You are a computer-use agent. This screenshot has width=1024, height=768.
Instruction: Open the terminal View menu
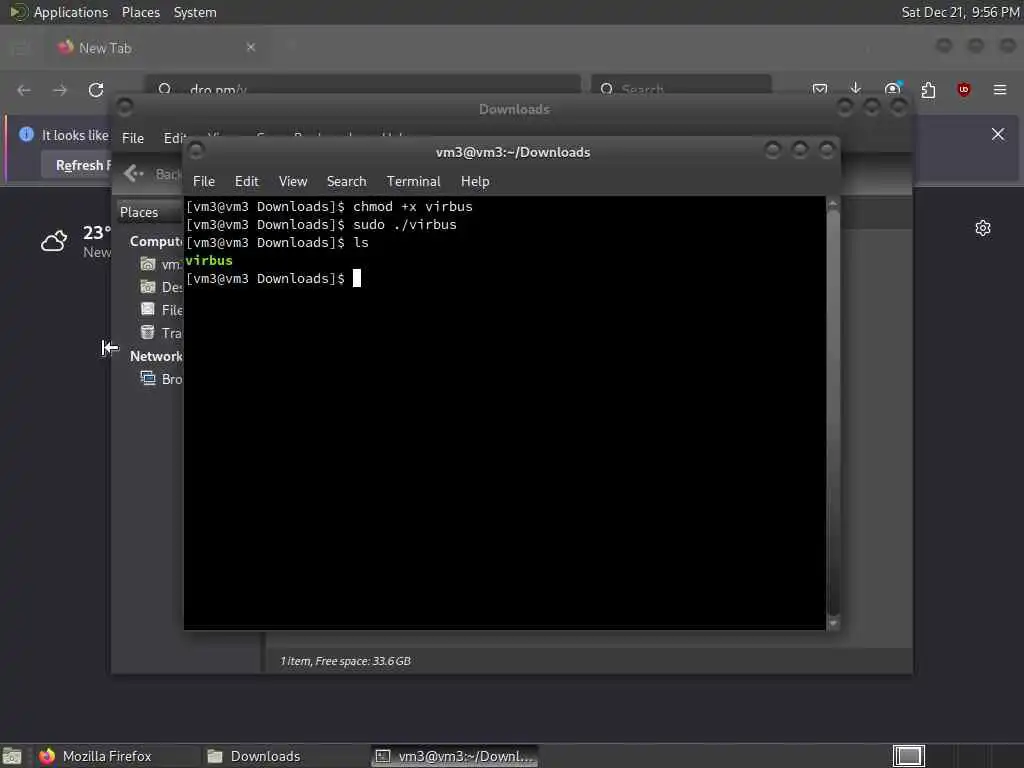click(293, 182)
